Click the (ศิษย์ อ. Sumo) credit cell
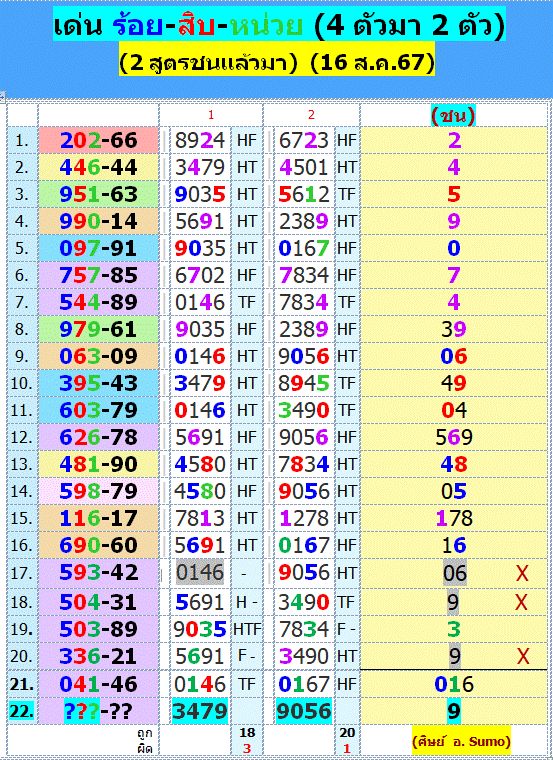The height and width of the screenshot is (760, 553). click(461, 741)
